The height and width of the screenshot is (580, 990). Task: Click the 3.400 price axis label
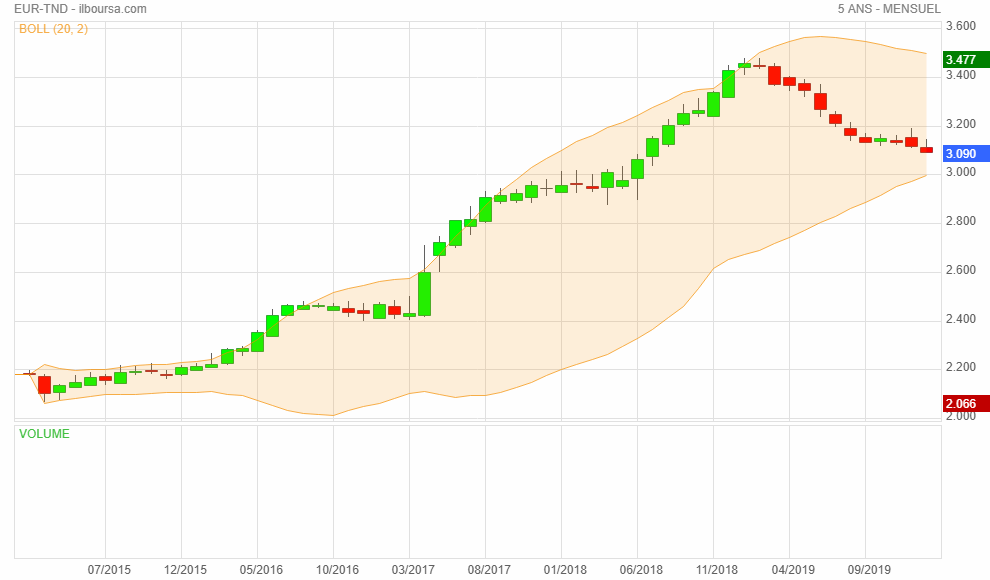click(x=960, y=75)
